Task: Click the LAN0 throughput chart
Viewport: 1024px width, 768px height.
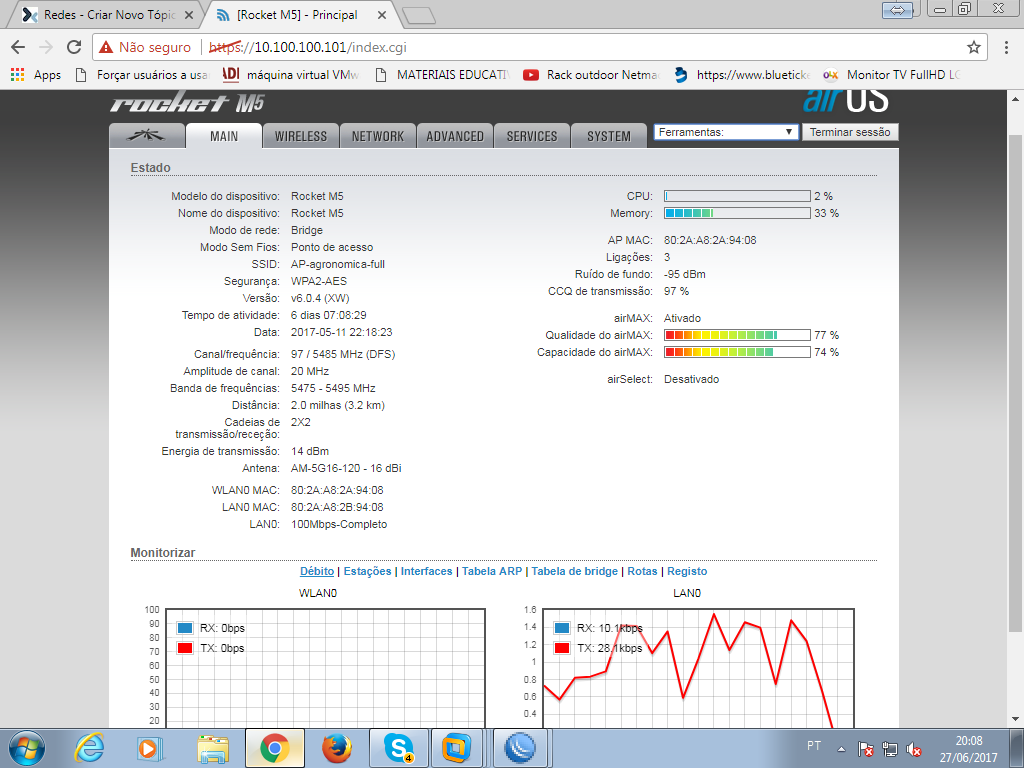Action: pos(698,667)
